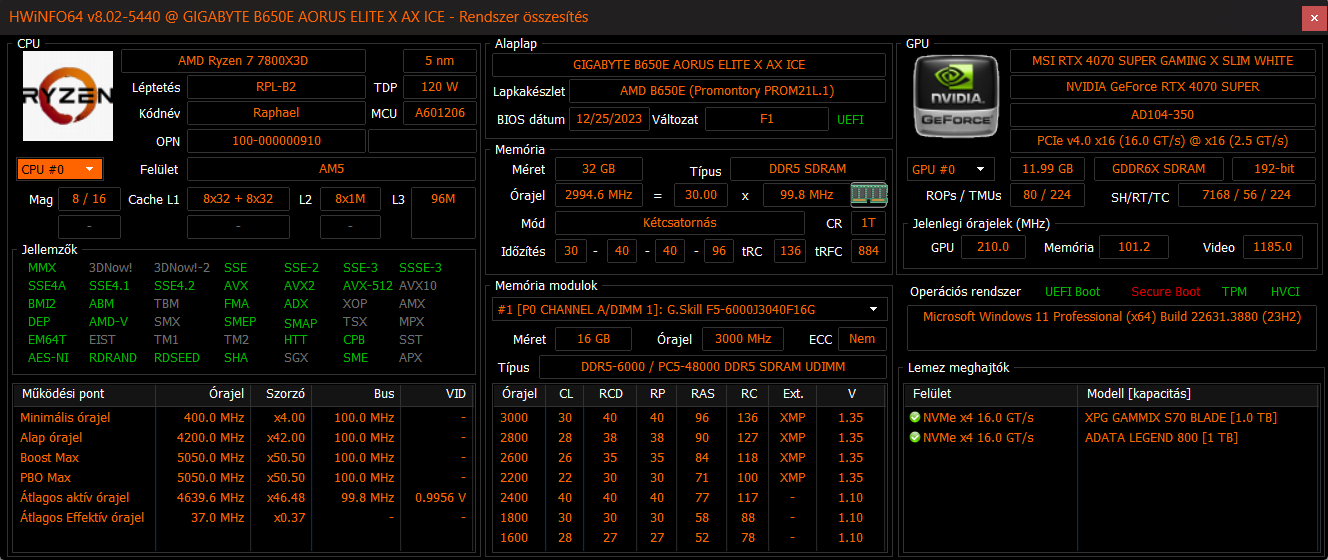Screen dimensions: 1328x560
Task: Click the status icon beside XPG GAMMIX S70 drive
Action: tap(915, 417)
